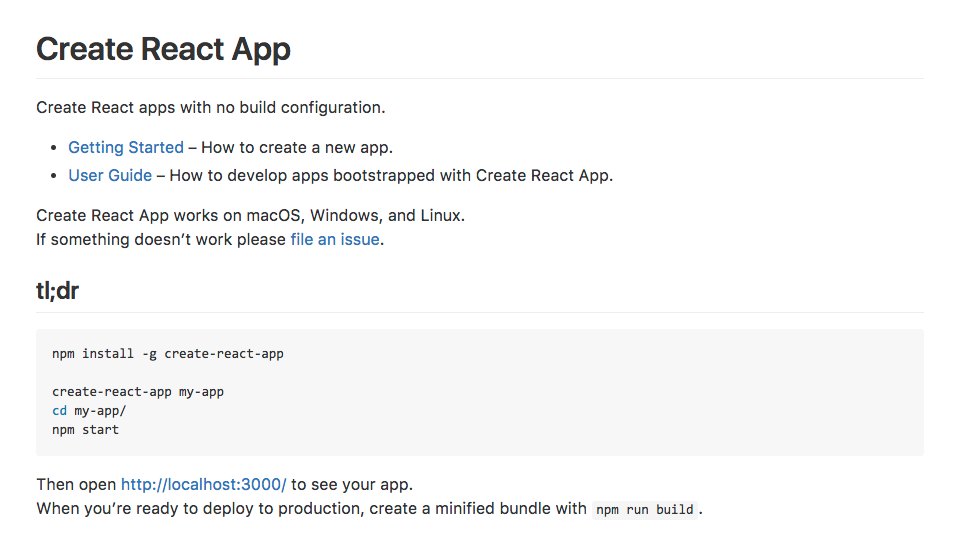Click the 'tl;dr' section heading

tap(57, 290)
